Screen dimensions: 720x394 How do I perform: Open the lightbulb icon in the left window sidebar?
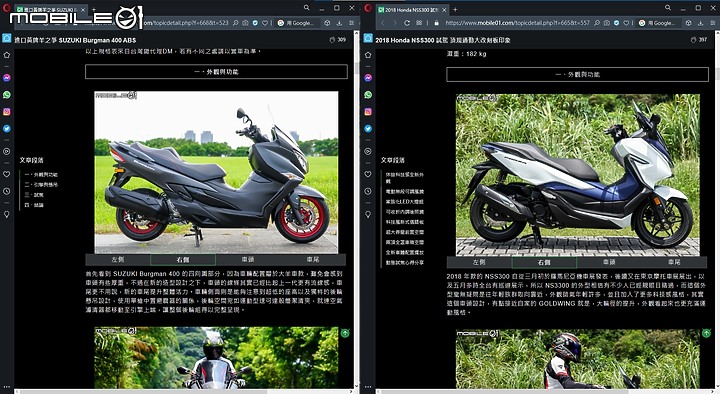click(6, 214)
